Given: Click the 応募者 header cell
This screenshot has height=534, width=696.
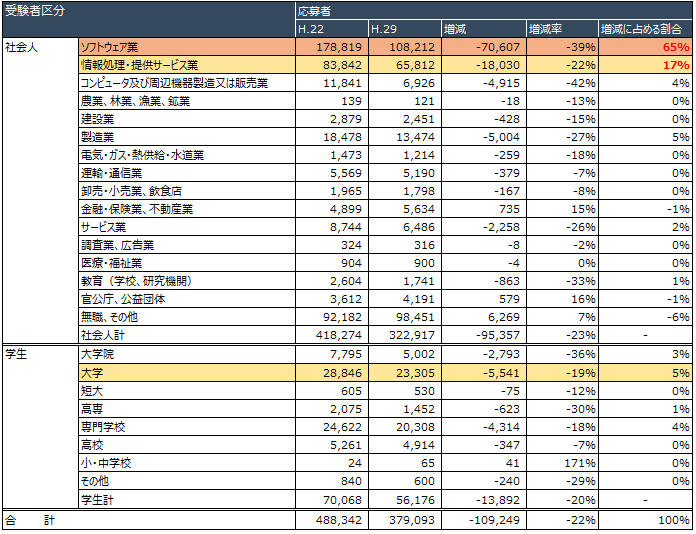Looking at the screenshot, I should coord(494,11).
